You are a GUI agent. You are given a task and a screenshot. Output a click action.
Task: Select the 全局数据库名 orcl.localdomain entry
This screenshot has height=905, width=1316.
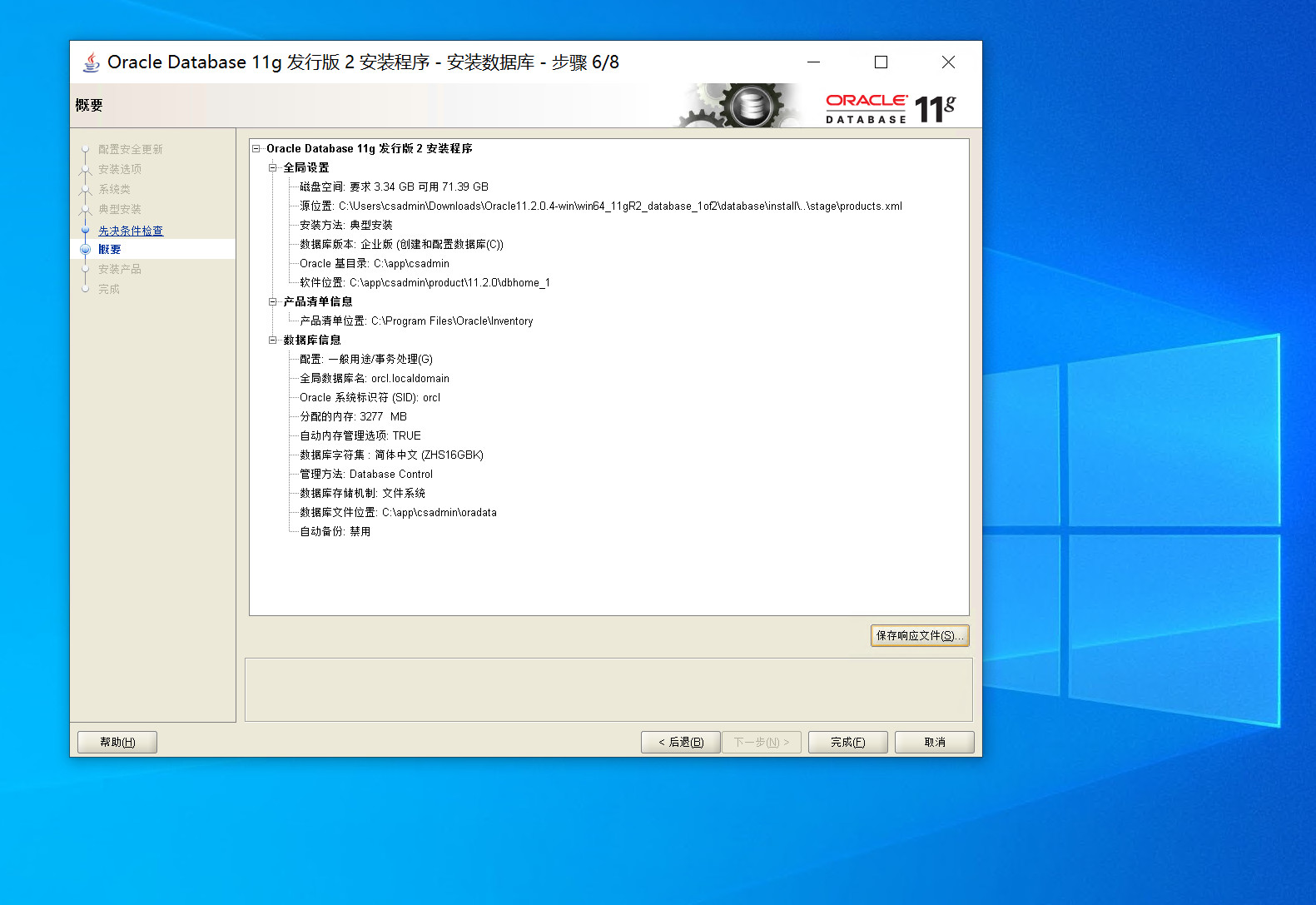point(374,379)
